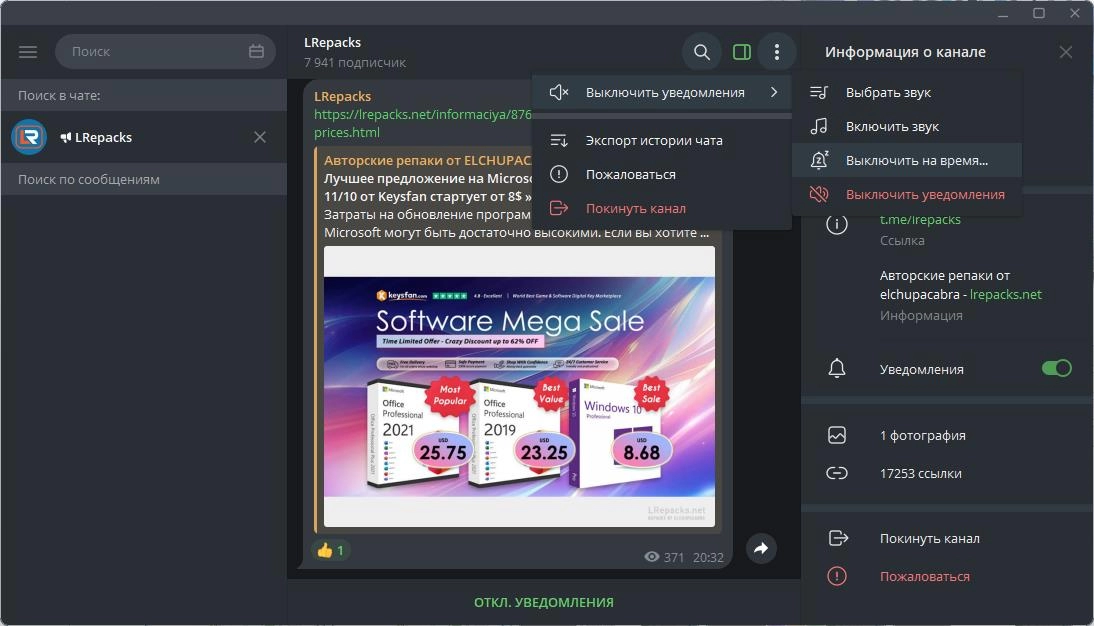Image resolution: width=1094 pixels, height=626 pixels.
Task: Click the leave icon in info panel
Action: pos(838,538)
